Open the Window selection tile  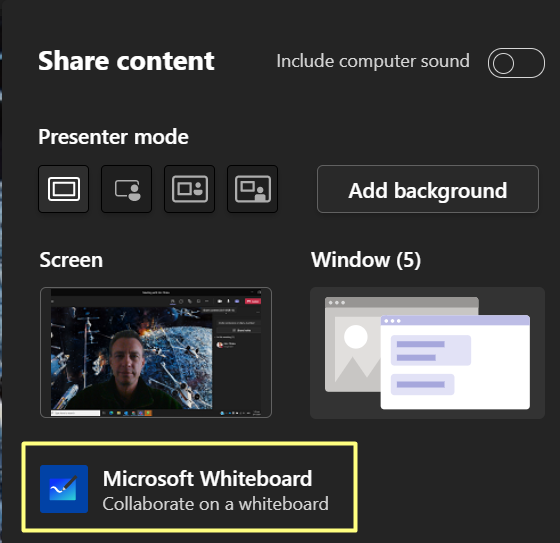tap(428, 353)
